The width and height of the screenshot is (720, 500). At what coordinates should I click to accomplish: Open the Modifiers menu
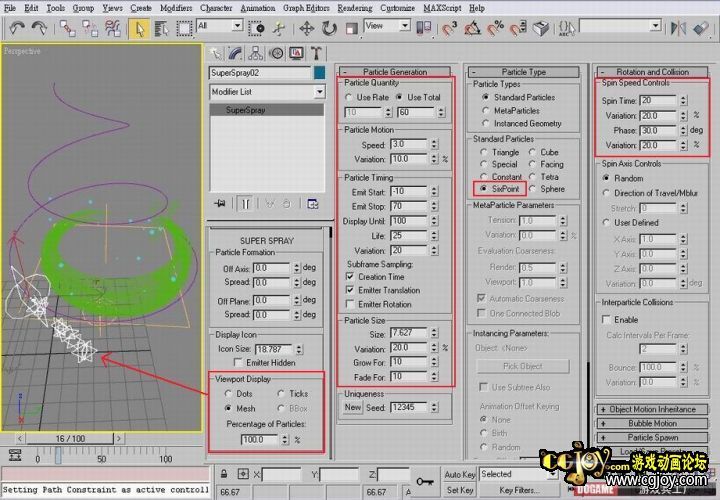click(176, 8)
